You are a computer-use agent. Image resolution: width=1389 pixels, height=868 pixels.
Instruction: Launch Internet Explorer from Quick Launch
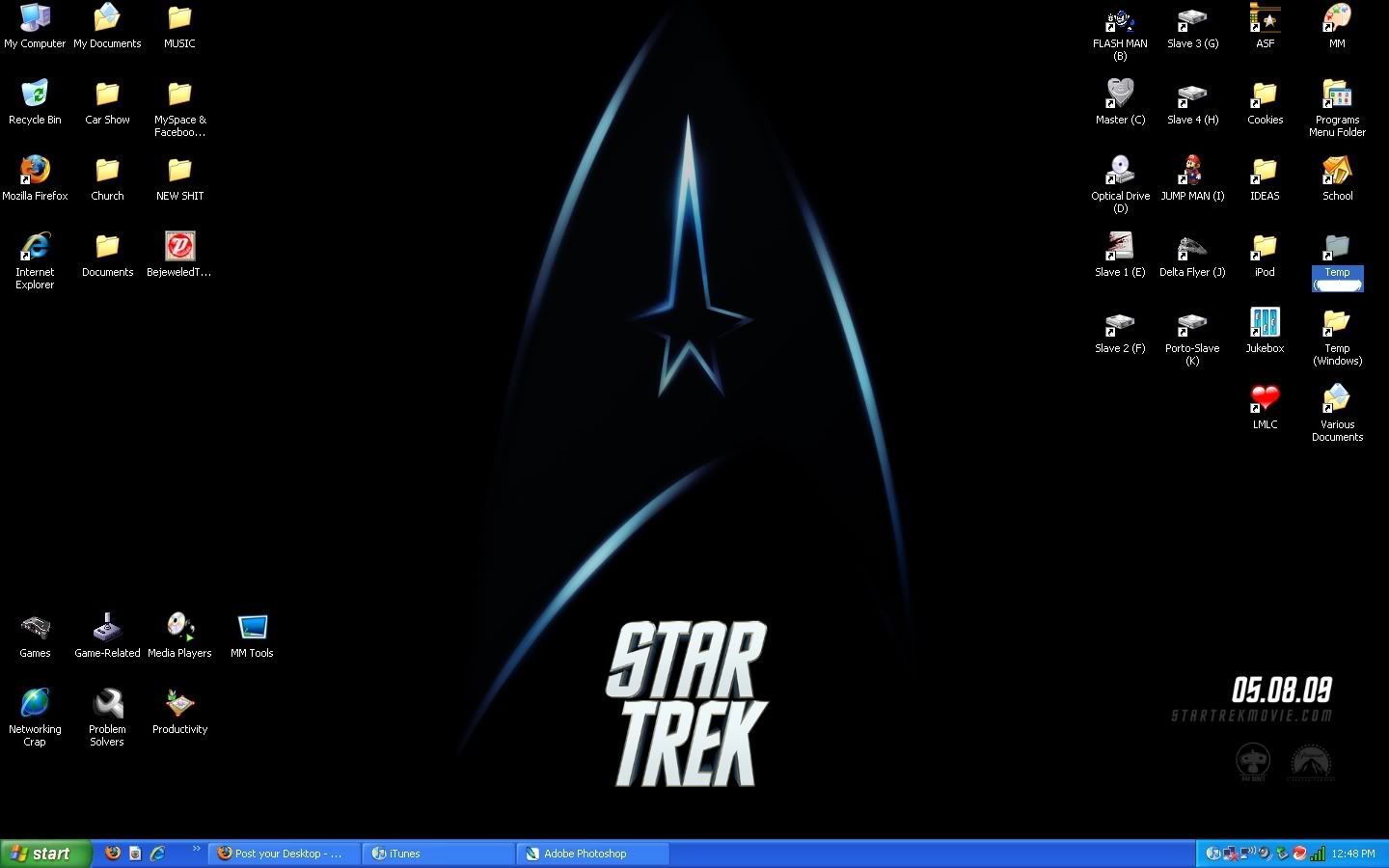[157, 854]
